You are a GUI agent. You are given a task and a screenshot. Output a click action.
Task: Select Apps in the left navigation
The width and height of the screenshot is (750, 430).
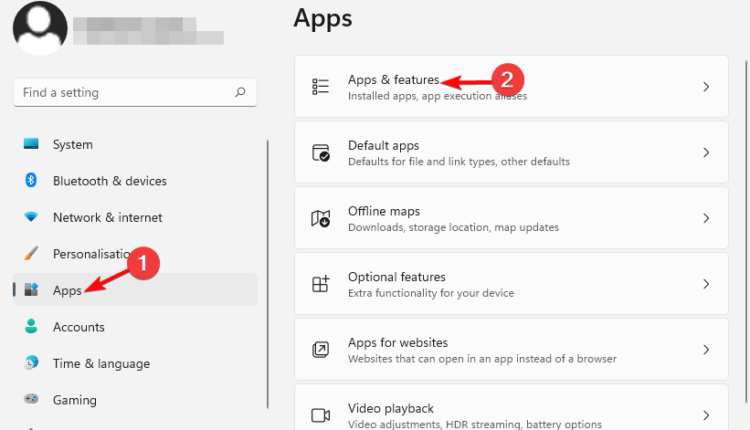[67, 290]
